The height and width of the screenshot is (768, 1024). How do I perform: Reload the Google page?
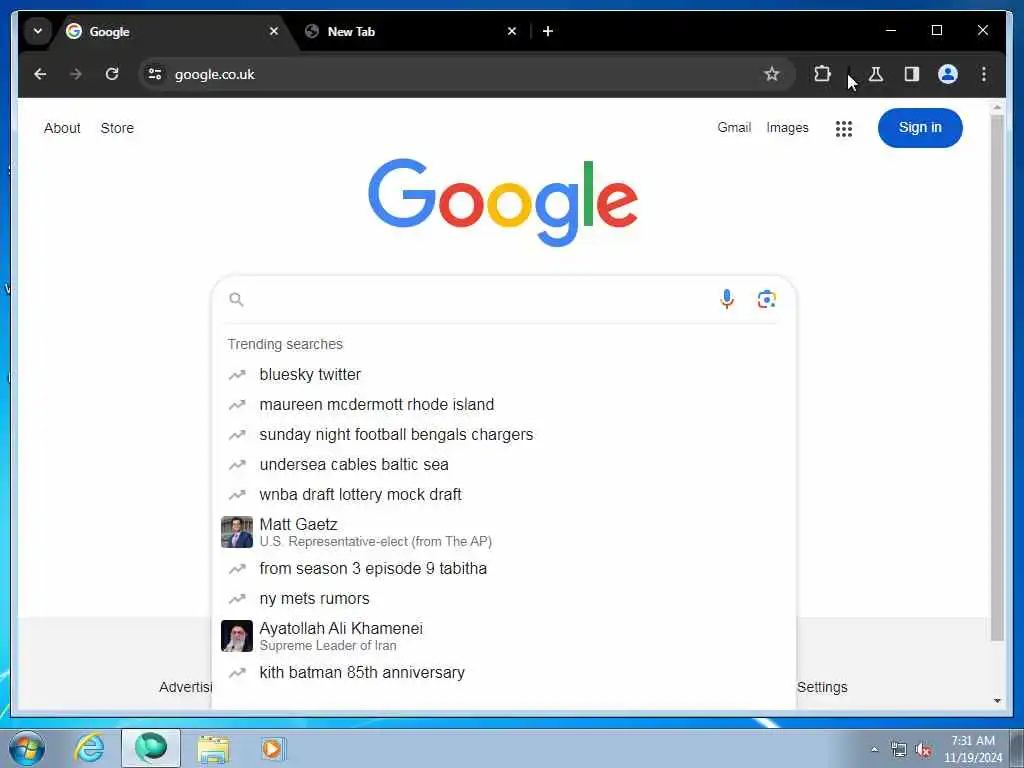point(112,74)
